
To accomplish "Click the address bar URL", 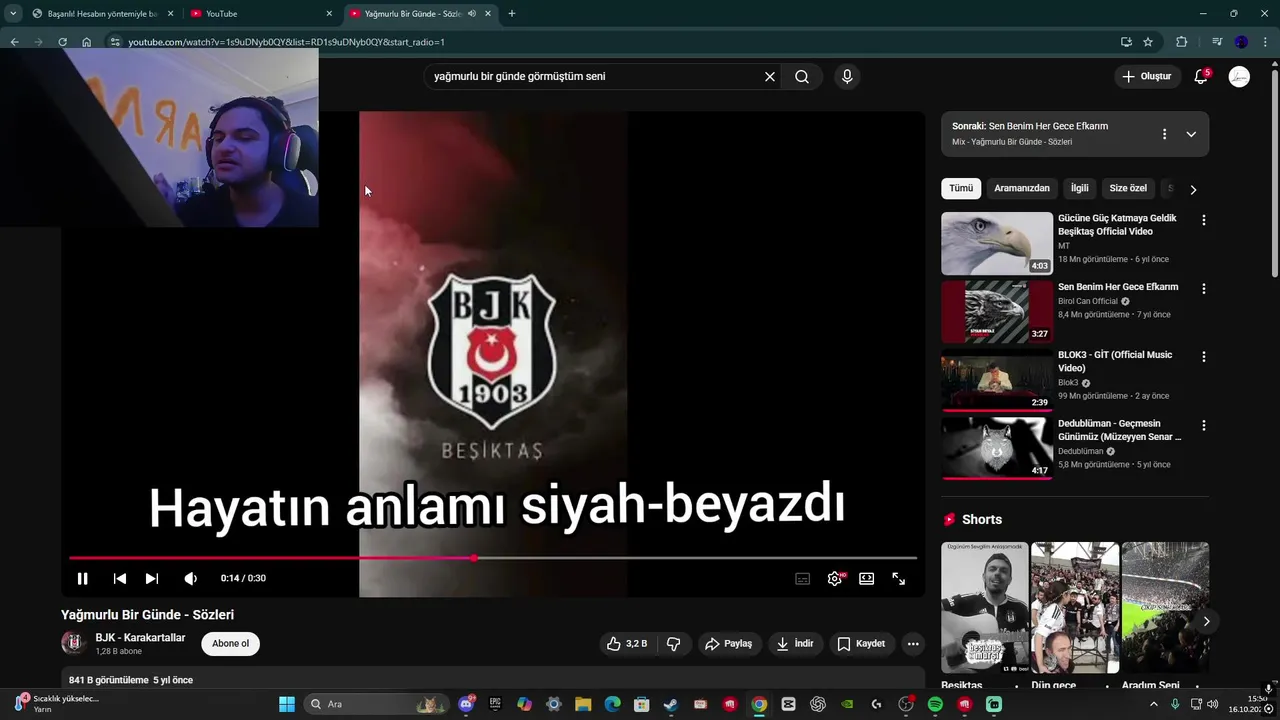I will 286,42.
